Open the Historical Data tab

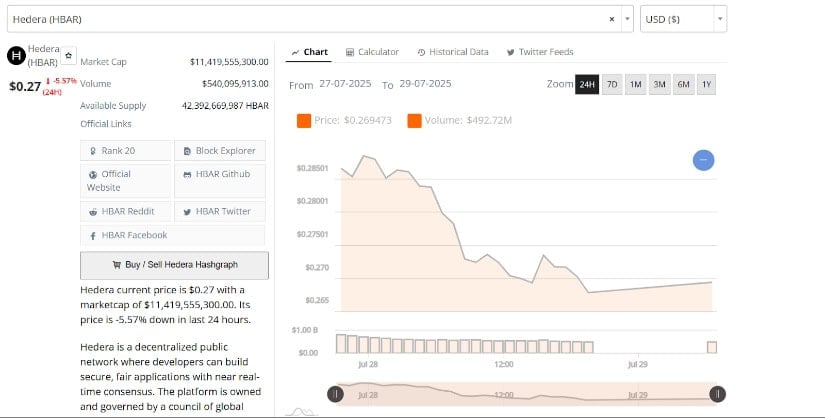453,52
